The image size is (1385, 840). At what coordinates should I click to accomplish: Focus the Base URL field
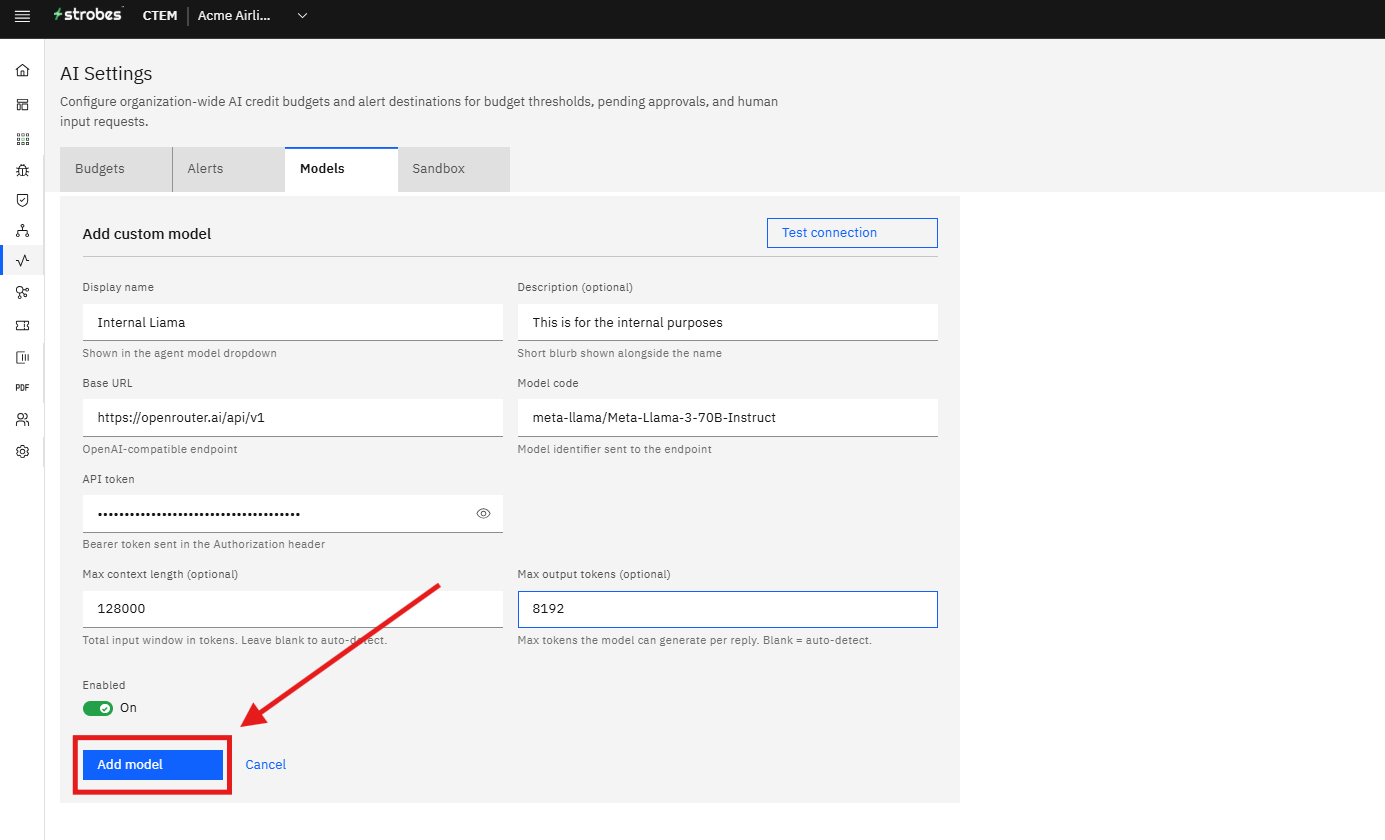coord(293,418)
